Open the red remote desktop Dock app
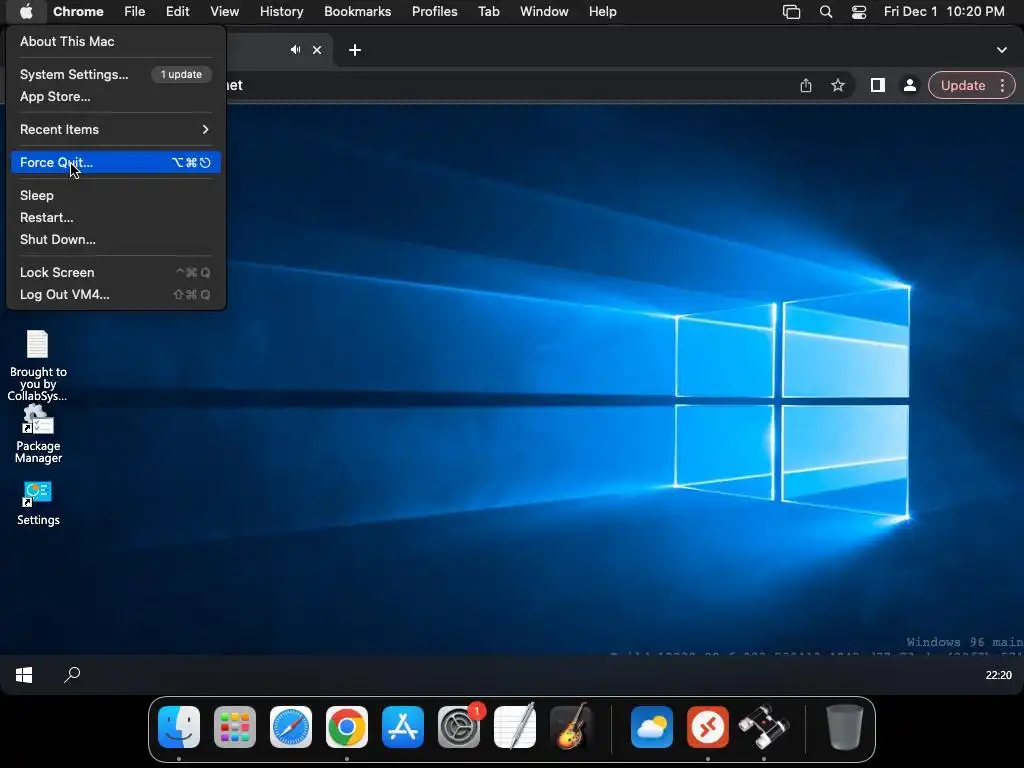Viewport: 1024px width, 768px height. (708, 727)
